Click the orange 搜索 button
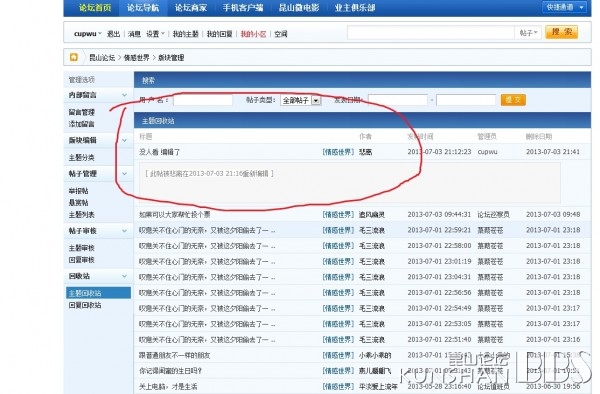Image resolution: width=600 pixels, height=394 pixels. pos(561,32)
